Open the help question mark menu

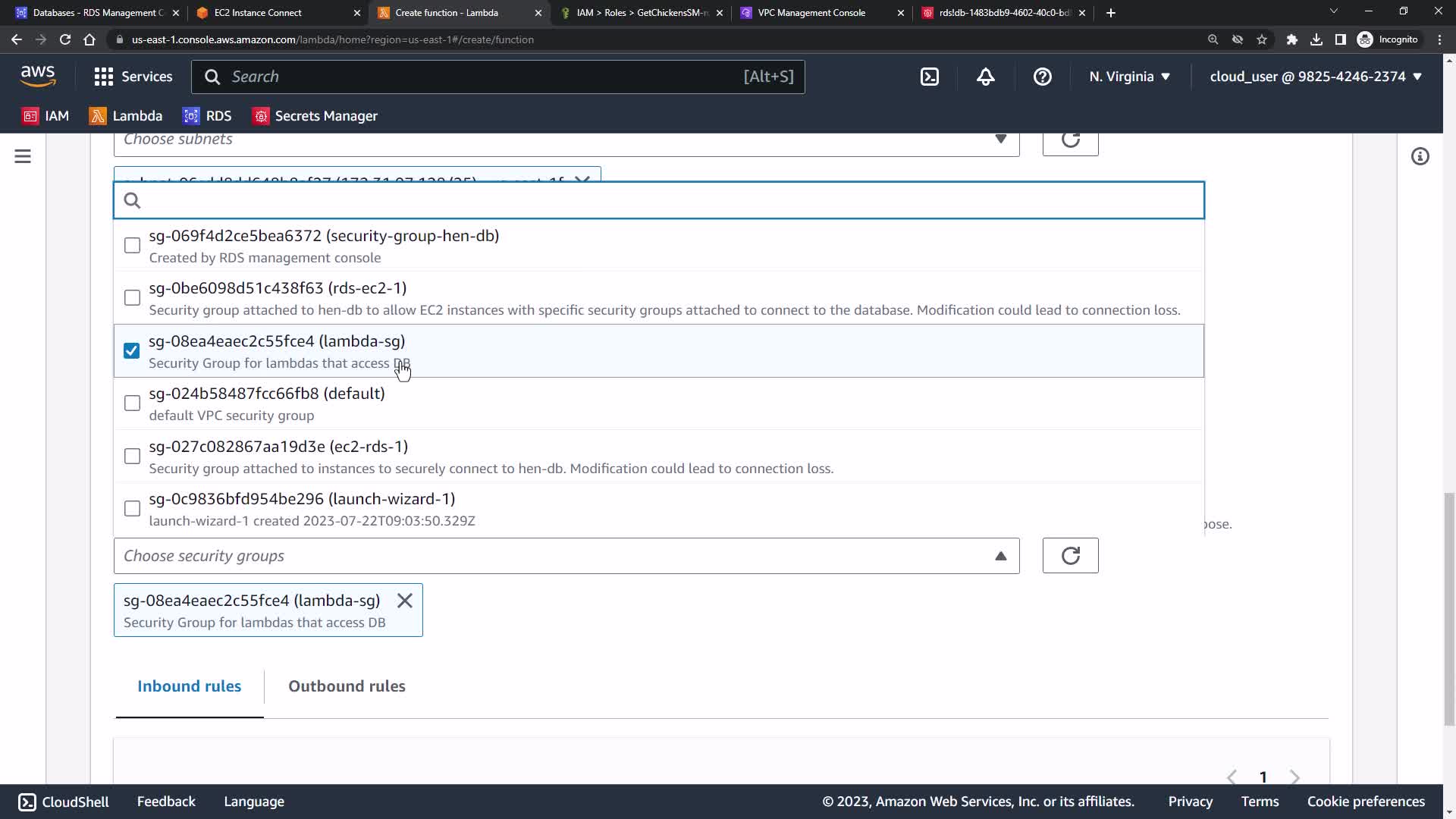[x=1042, y=77]
